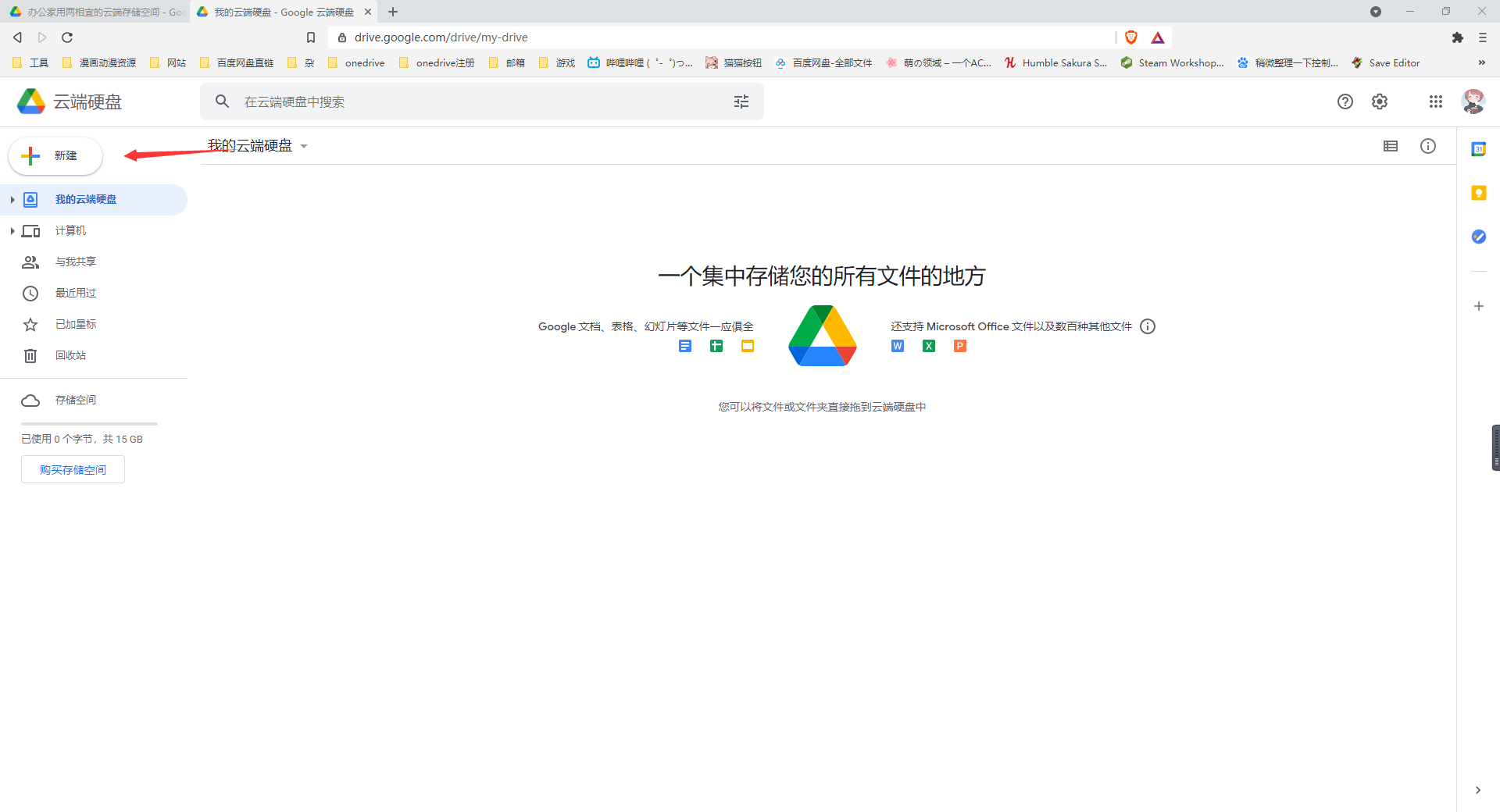Click browser forward button
The width and height of the screenshot is (1500, 812).
pyautogui.click(x=42, y=37)
